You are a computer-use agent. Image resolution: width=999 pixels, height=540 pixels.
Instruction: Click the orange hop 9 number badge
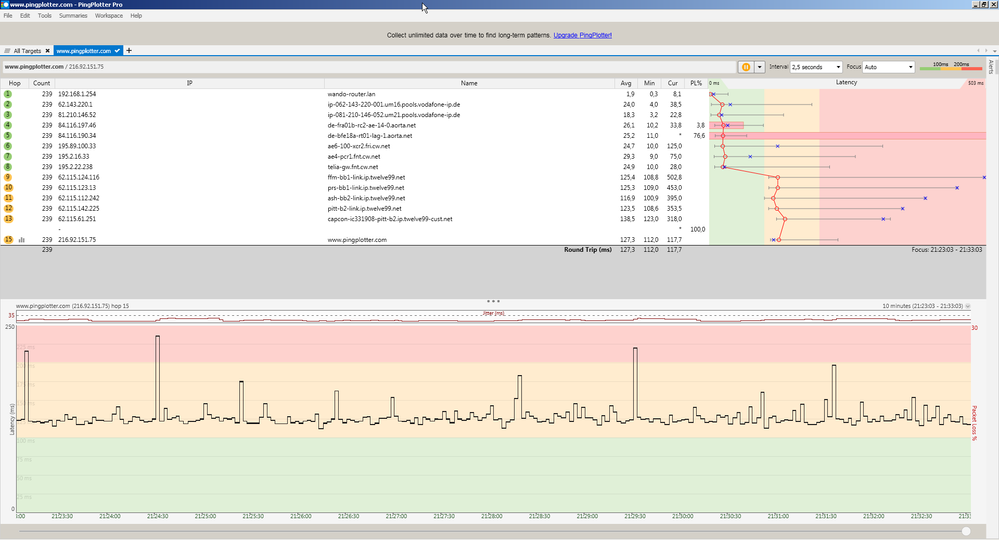(8, 177)
